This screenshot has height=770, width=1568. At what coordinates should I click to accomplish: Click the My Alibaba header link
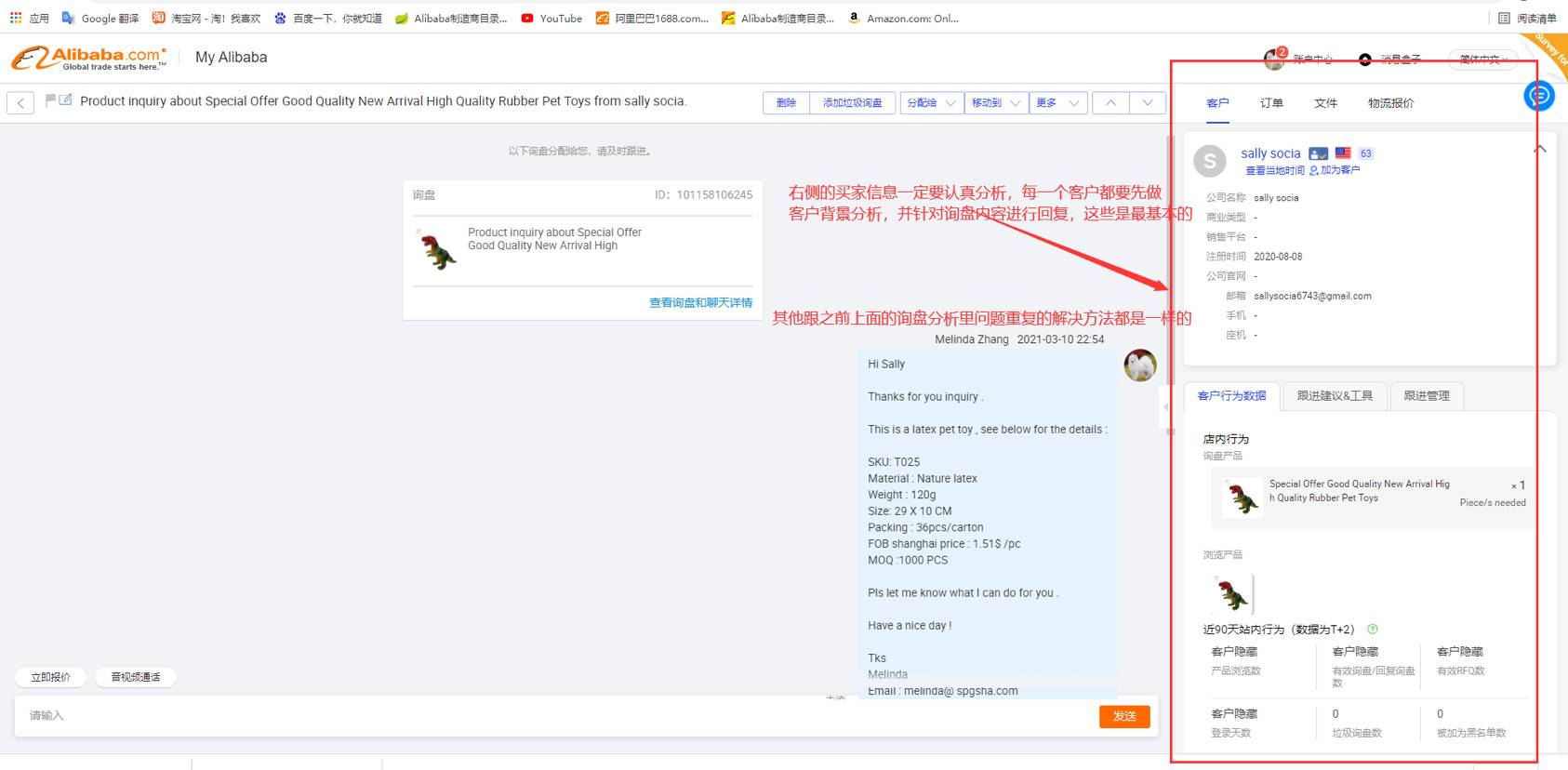pyautogui.click(x=231, y=58)
